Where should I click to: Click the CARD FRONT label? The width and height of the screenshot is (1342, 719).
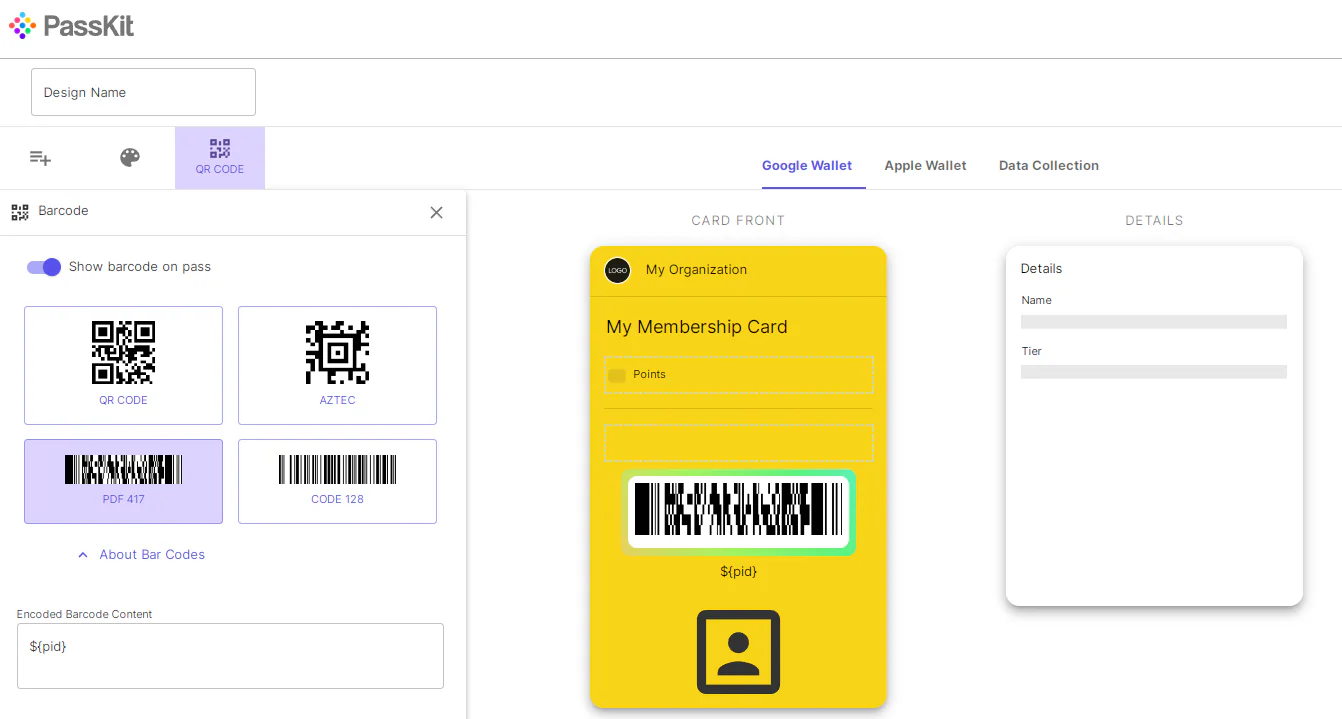[738, 220]
